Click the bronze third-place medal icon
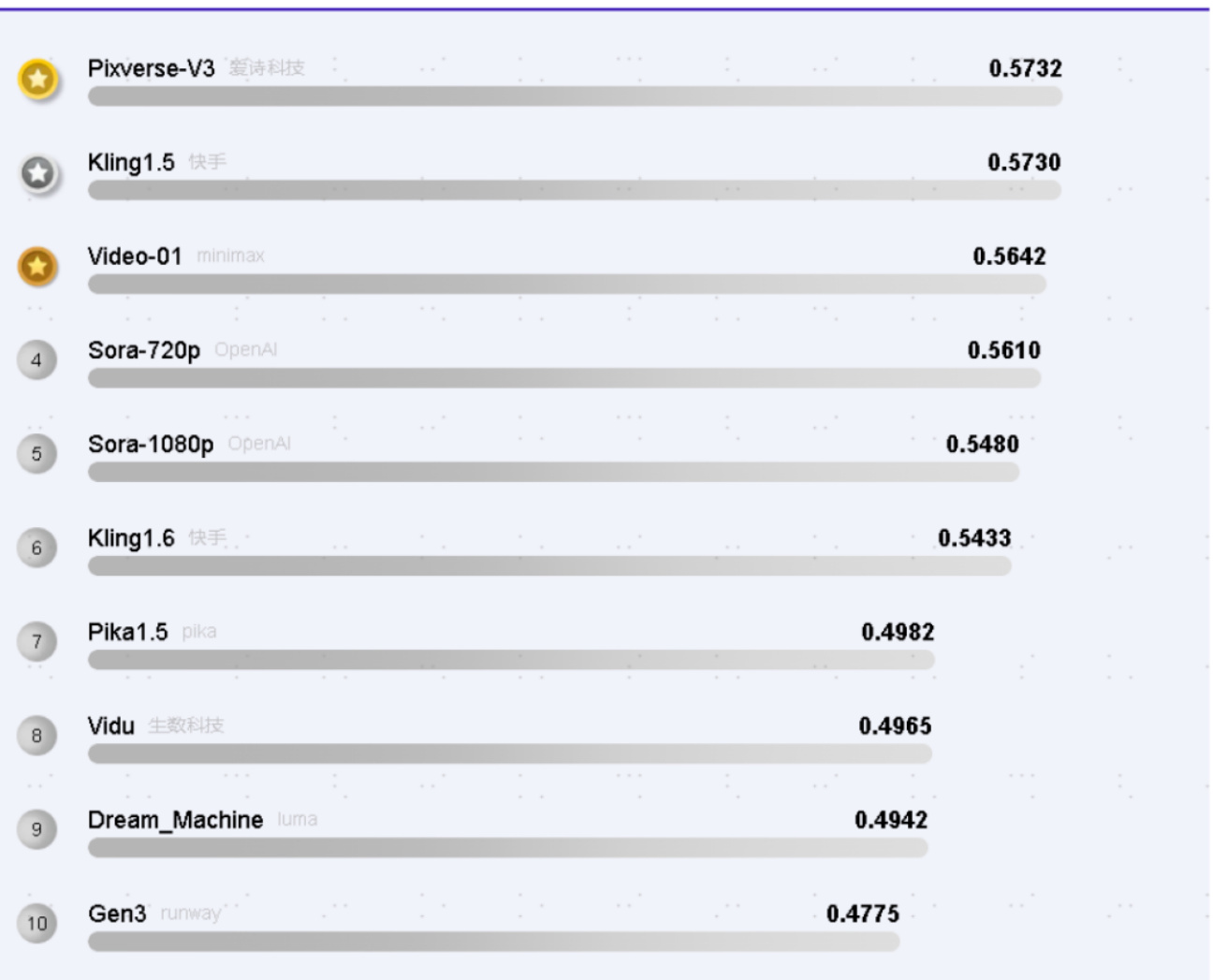The image size is (1213, 980). pos(37,267)
